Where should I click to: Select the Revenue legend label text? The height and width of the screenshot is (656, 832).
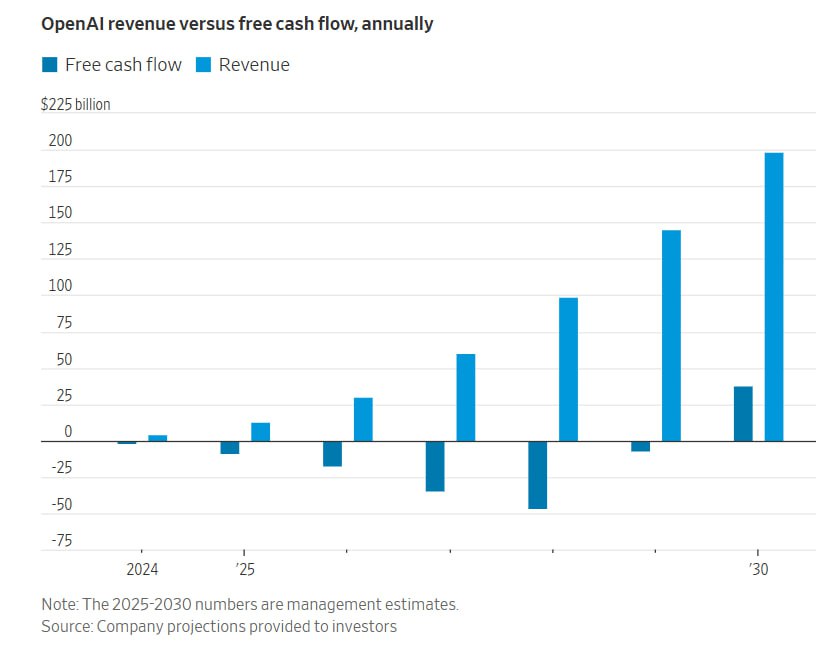254,65
